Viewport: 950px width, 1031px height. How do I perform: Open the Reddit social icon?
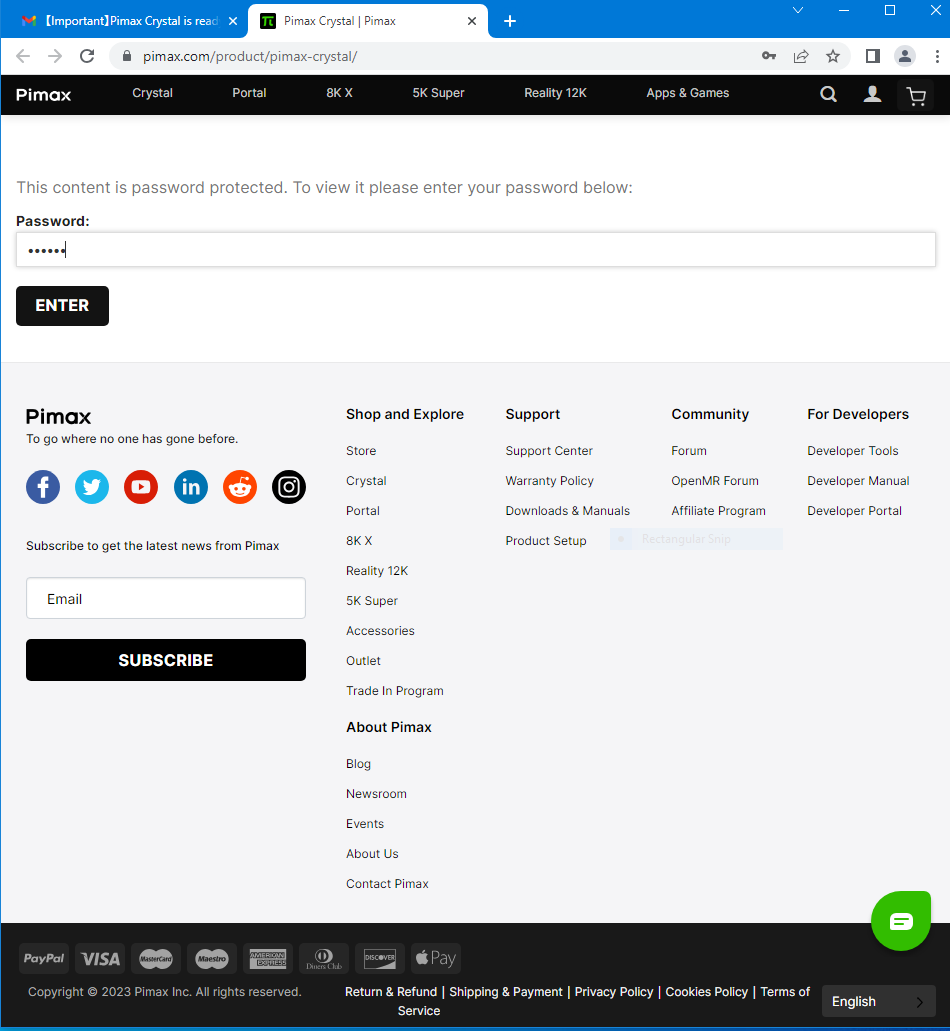tap(240, 487)
